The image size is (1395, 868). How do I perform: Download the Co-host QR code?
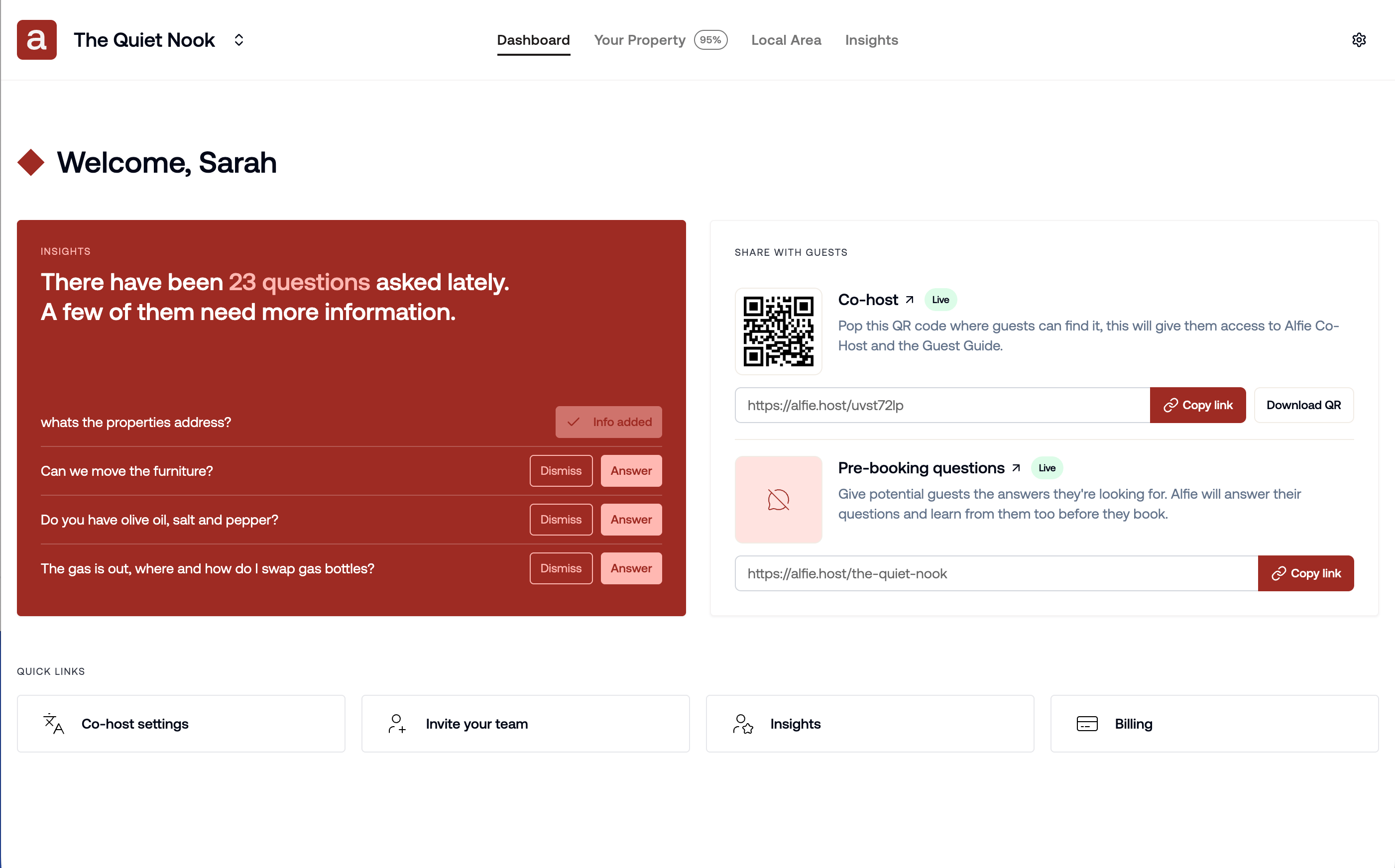(1303, 405)
